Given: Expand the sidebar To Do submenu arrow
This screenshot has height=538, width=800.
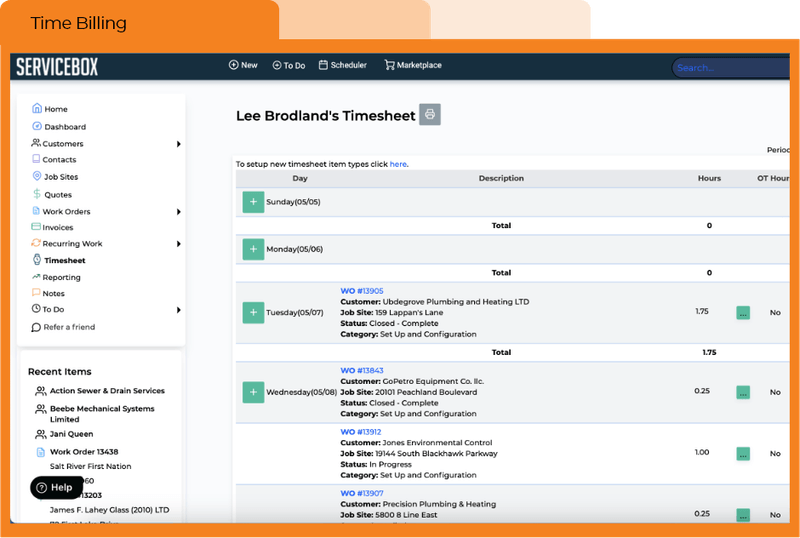Looking at the screenshot, I should [179, 310].
